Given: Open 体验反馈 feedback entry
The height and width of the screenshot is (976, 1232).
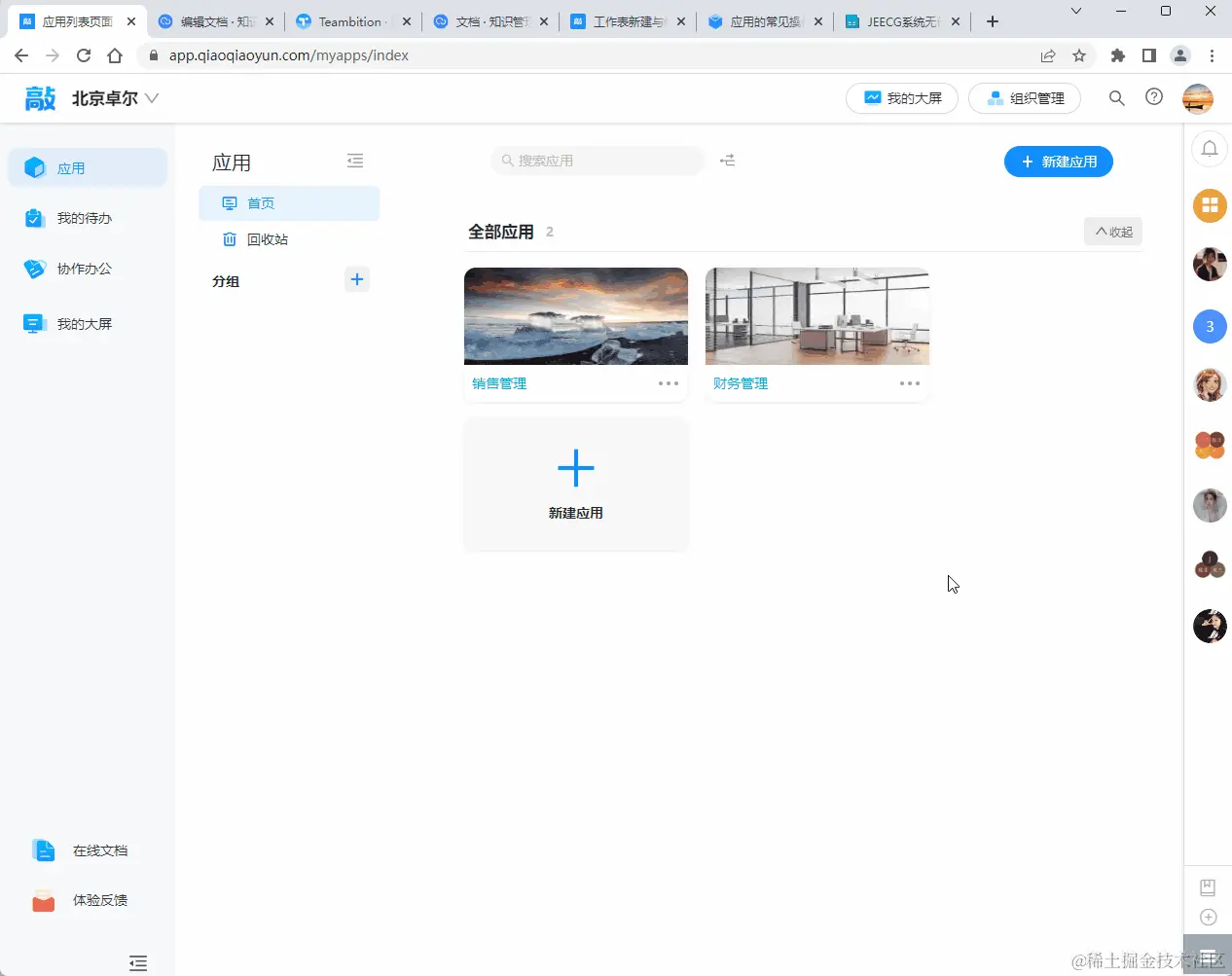Looking at the screenshot, I should (80, 900).
